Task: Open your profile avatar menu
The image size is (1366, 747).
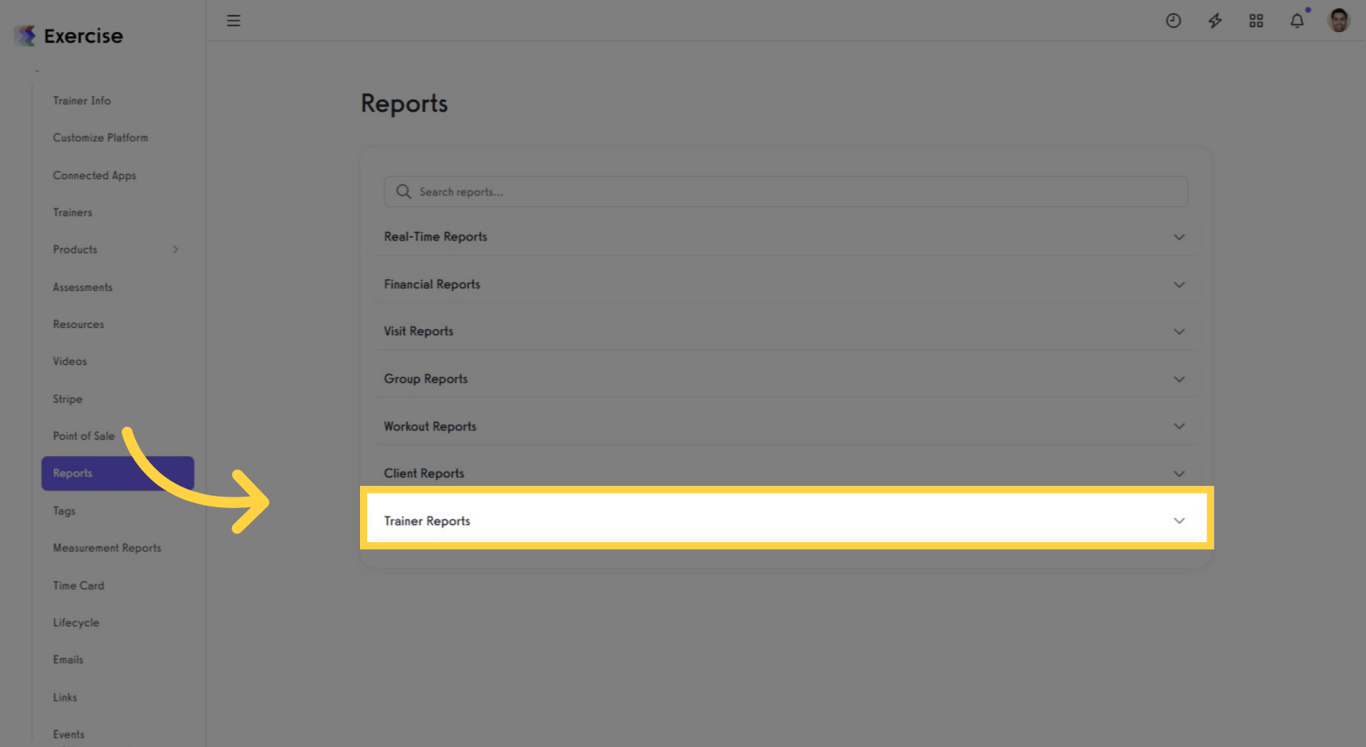Action: pyautogui.click(x=1337, y=20)
